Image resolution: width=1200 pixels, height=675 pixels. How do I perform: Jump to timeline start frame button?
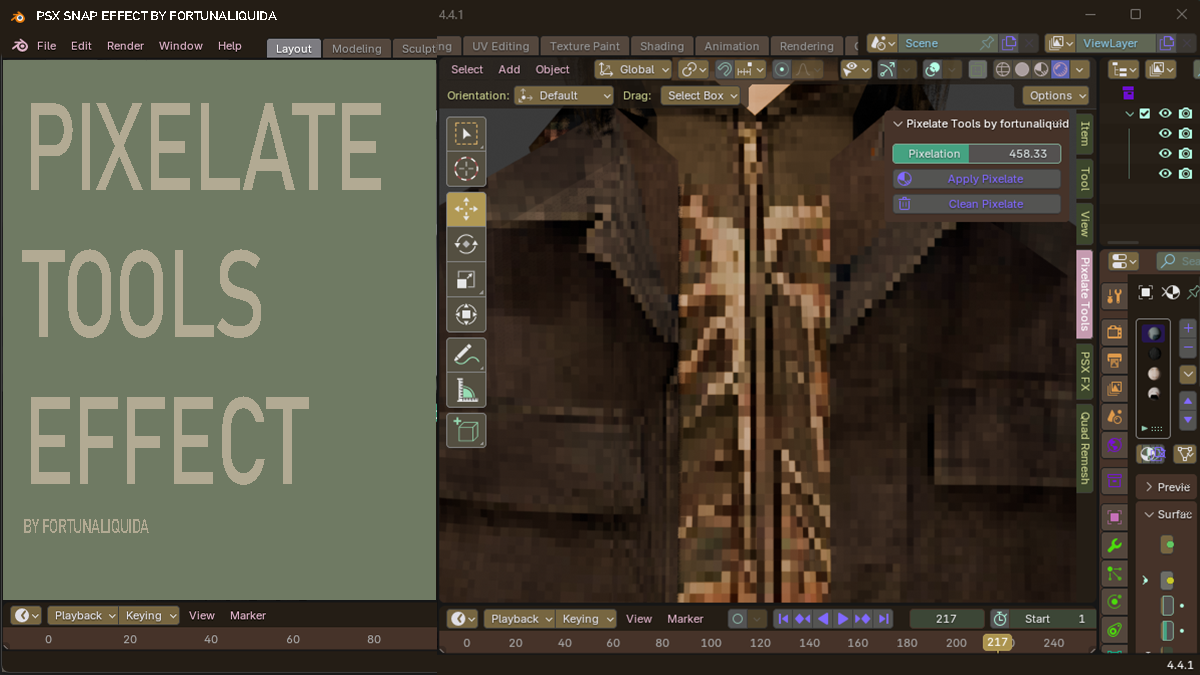pos(784,619)
